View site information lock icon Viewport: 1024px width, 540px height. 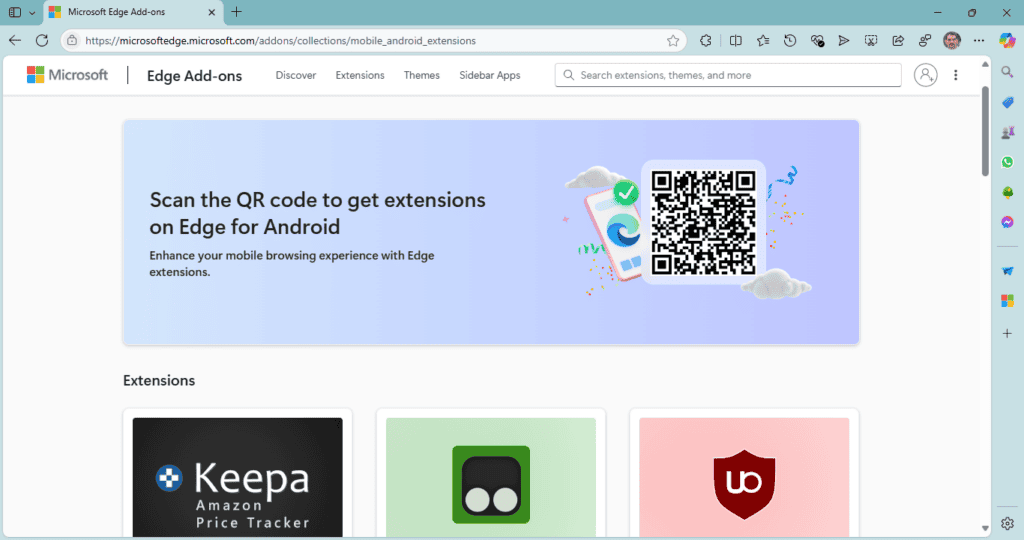click(x=72, y=40)
